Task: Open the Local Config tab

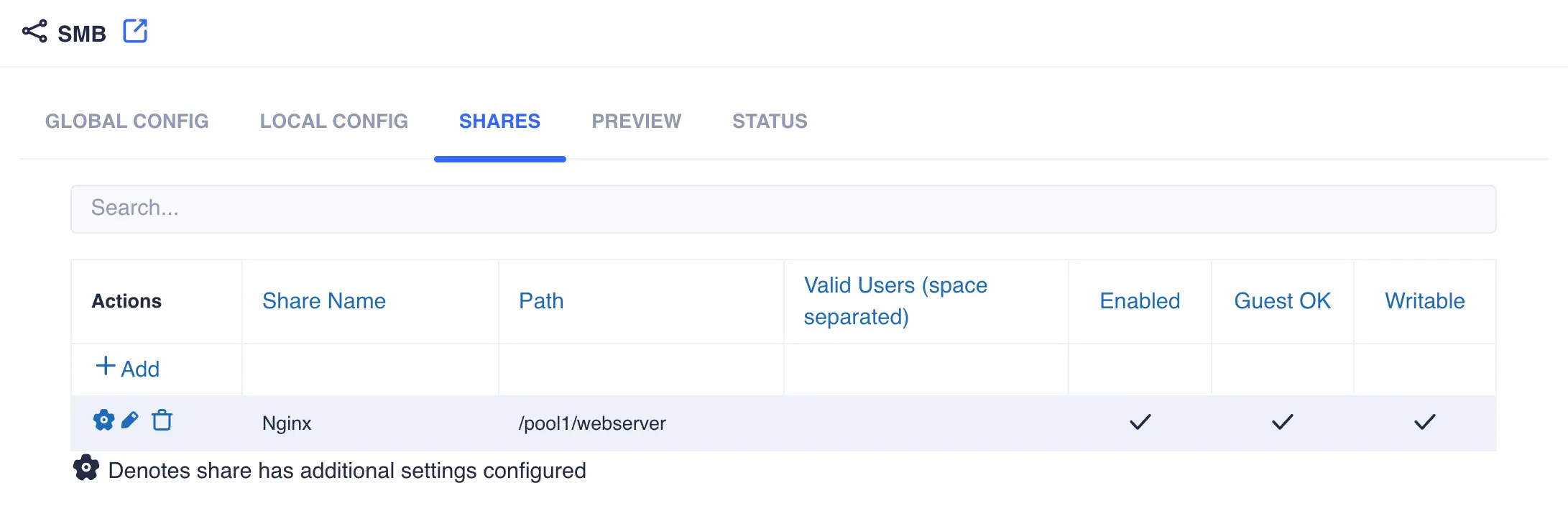Action: (x=334, y=121)
